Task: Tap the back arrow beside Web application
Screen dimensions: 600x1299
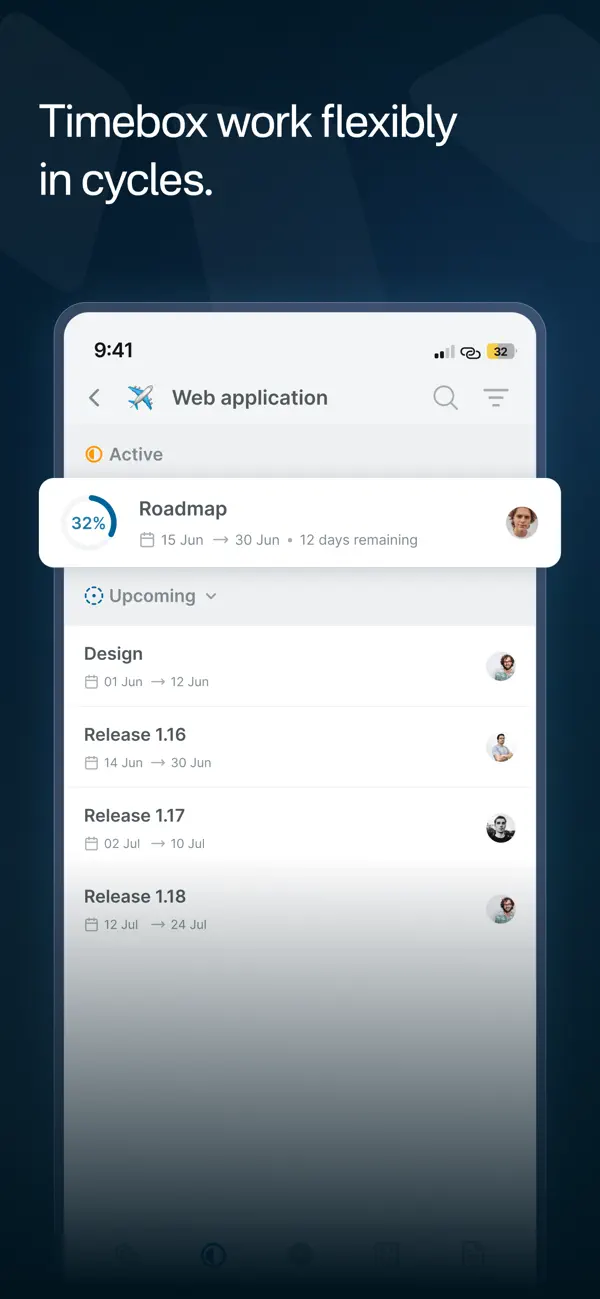Action: [x=94, y=398]
